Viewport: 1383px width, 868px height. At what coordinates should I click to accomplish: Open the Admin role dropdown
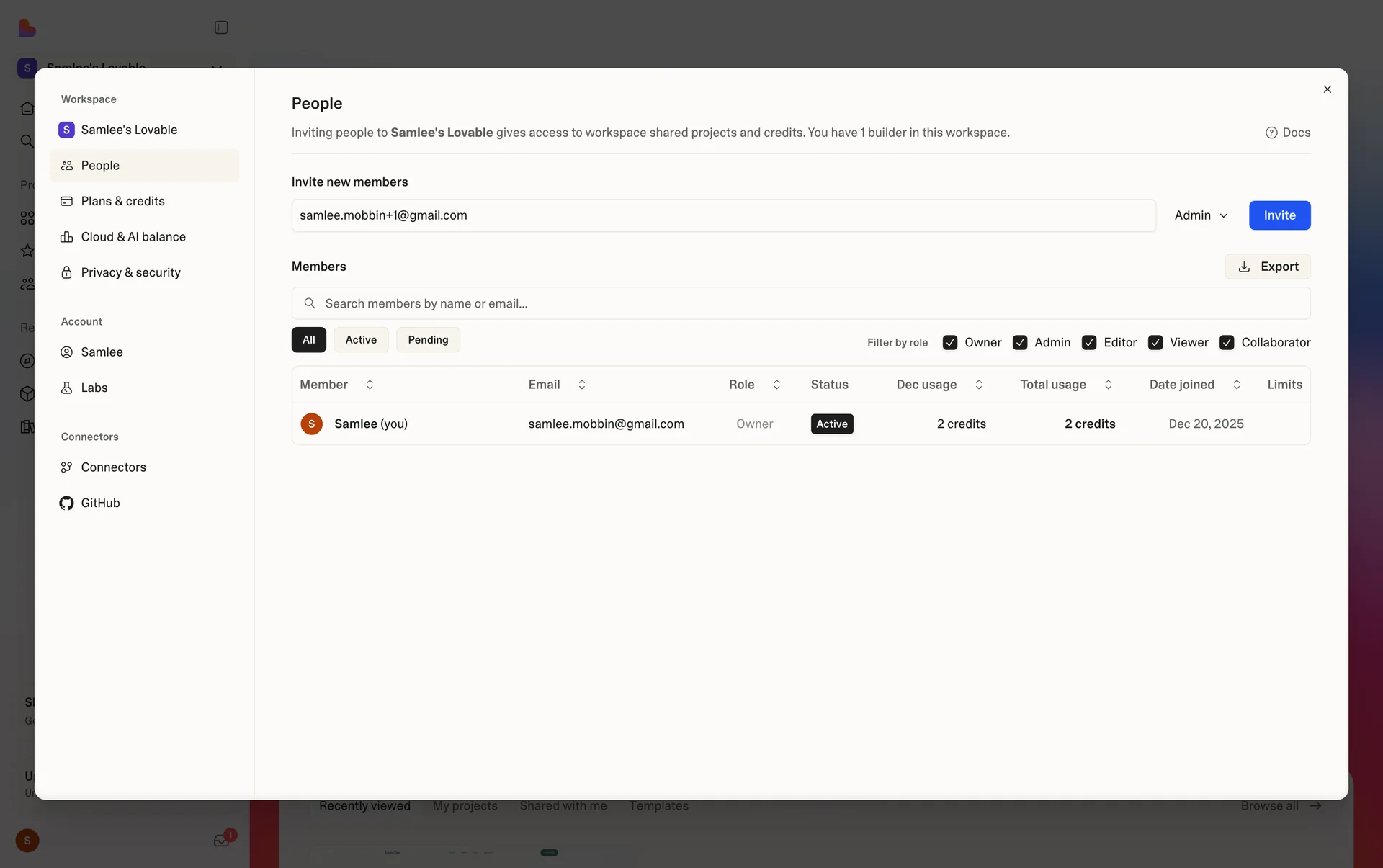1200,215
